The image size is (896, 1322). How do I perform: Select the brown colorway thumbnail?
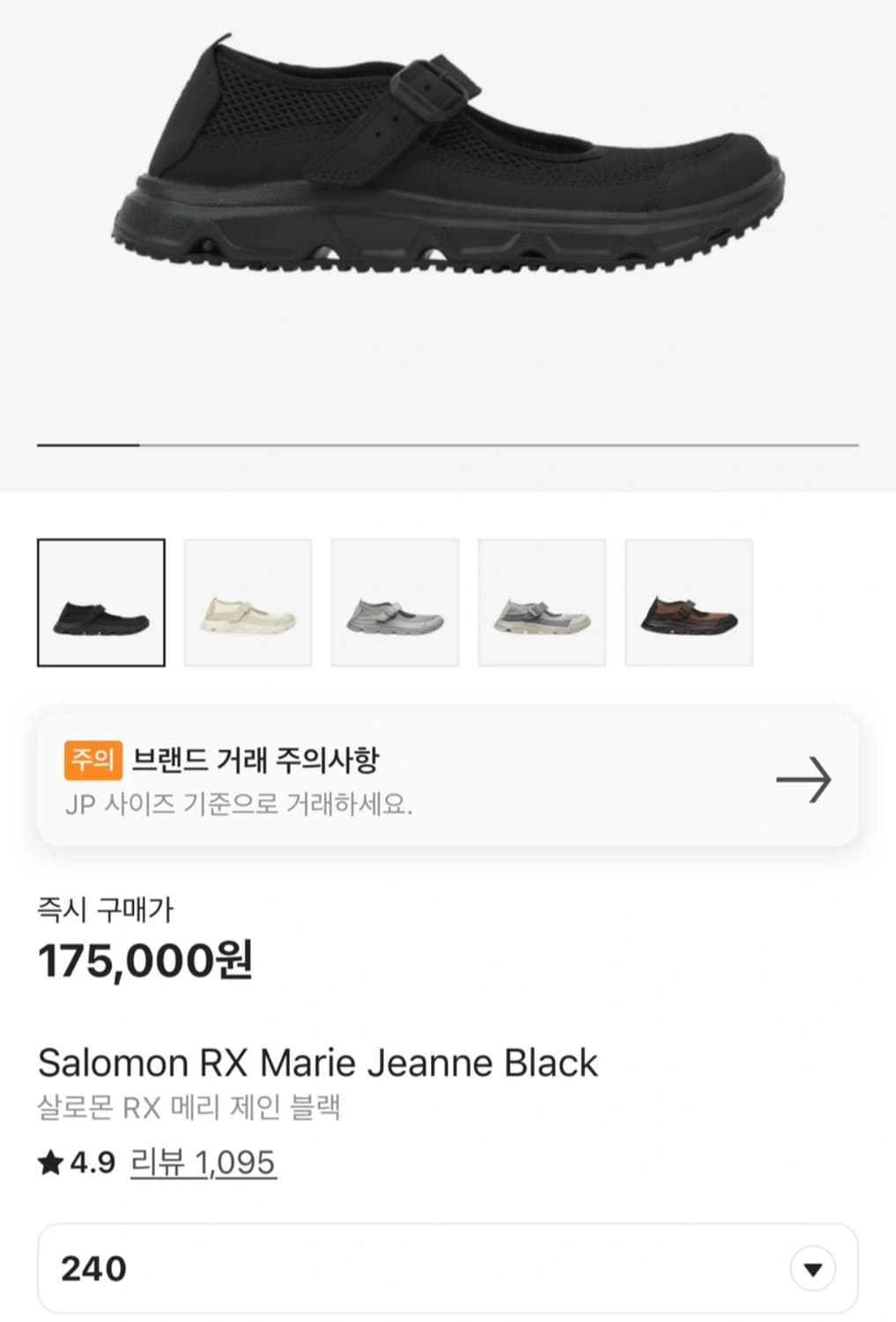pyautogui.click(x=689, y=603)
